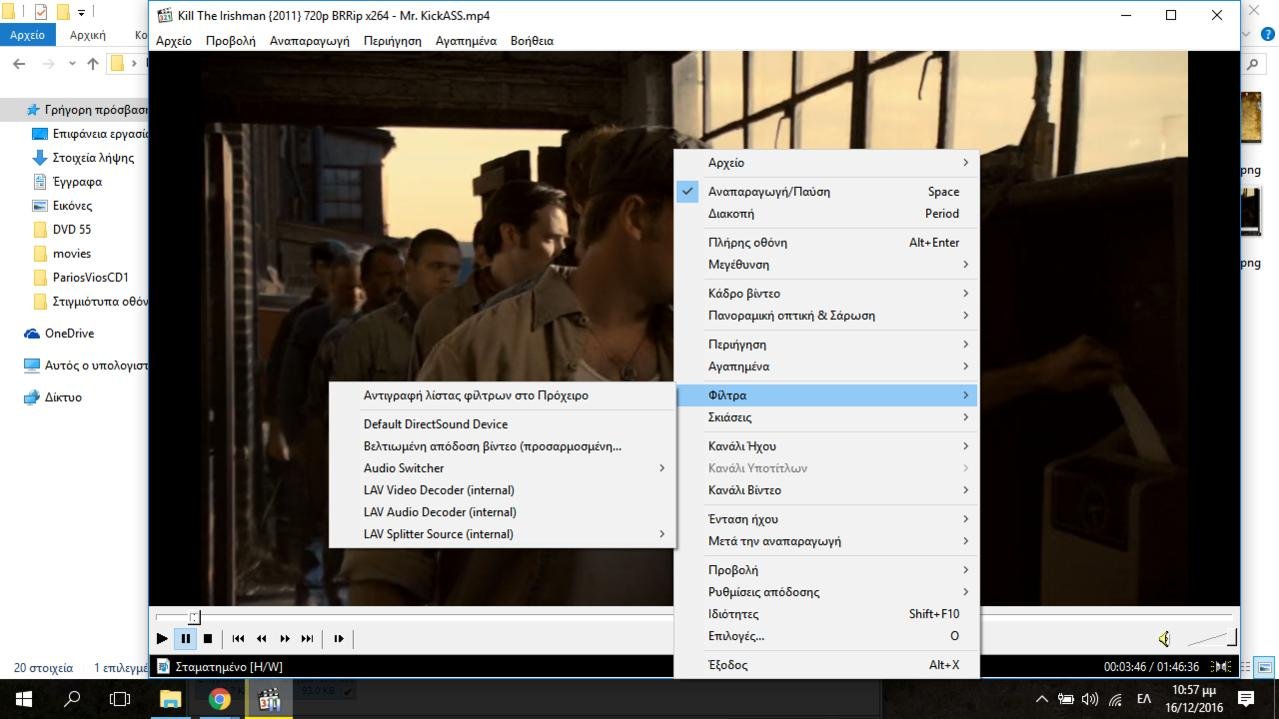
Task: Skip to previous file with skip-back icon
Action: (238, 638)
